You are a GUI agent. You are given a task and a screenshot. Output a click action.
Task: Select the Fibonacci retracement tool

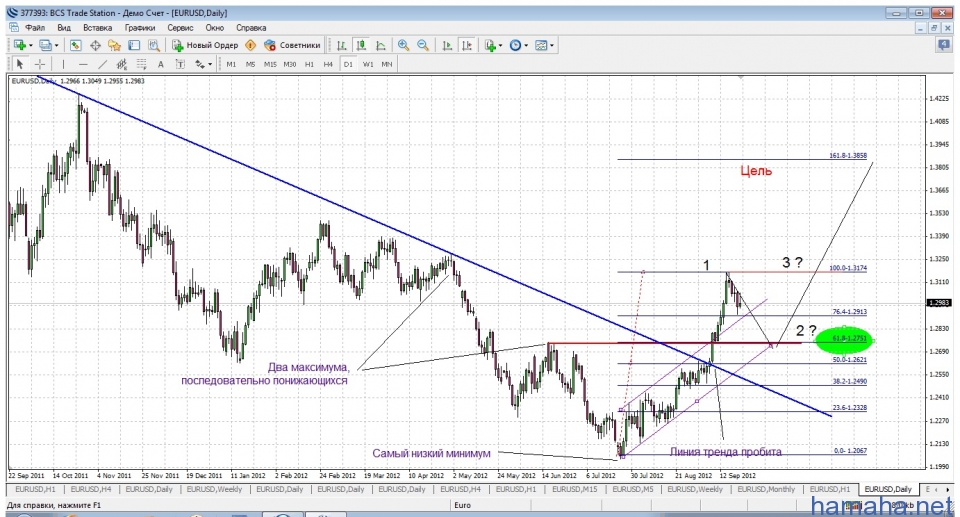141,64
